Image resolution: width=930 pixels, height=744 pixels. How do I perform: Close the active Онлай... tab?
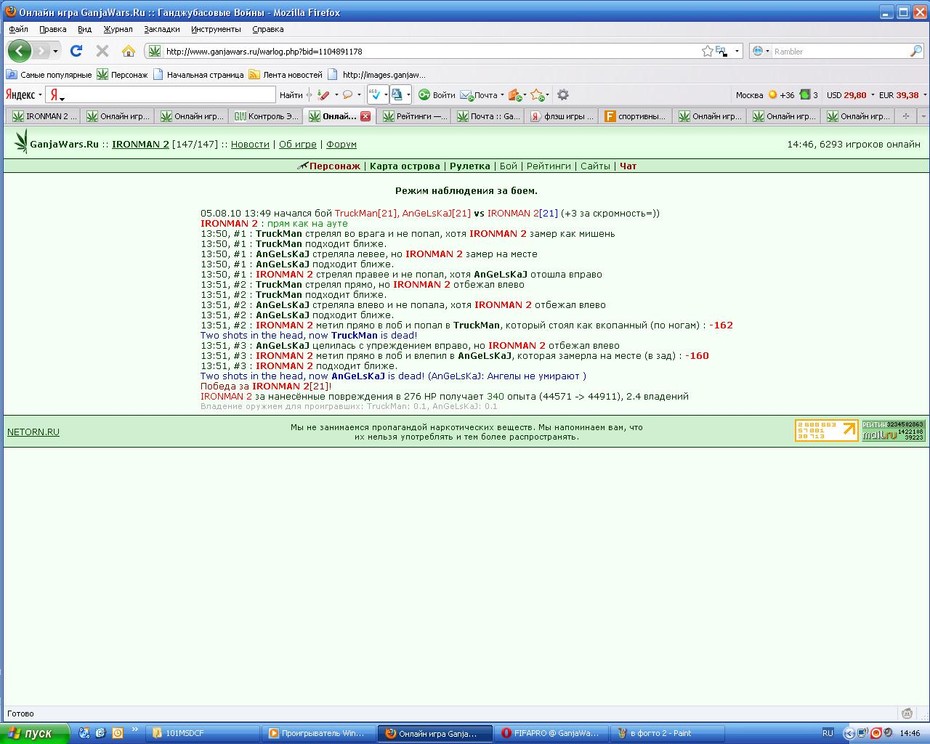pos(365,116)
